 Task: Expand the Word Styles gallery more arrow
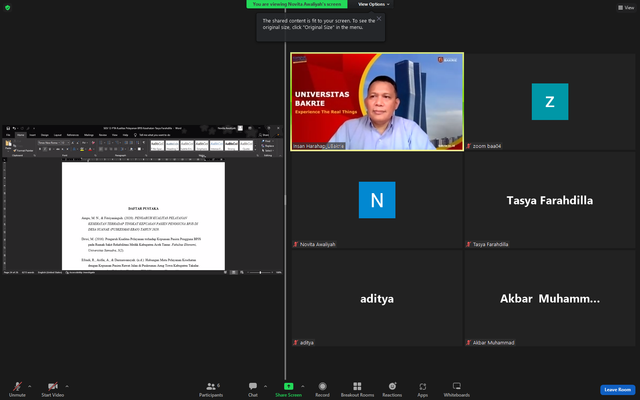coord(256,149)
